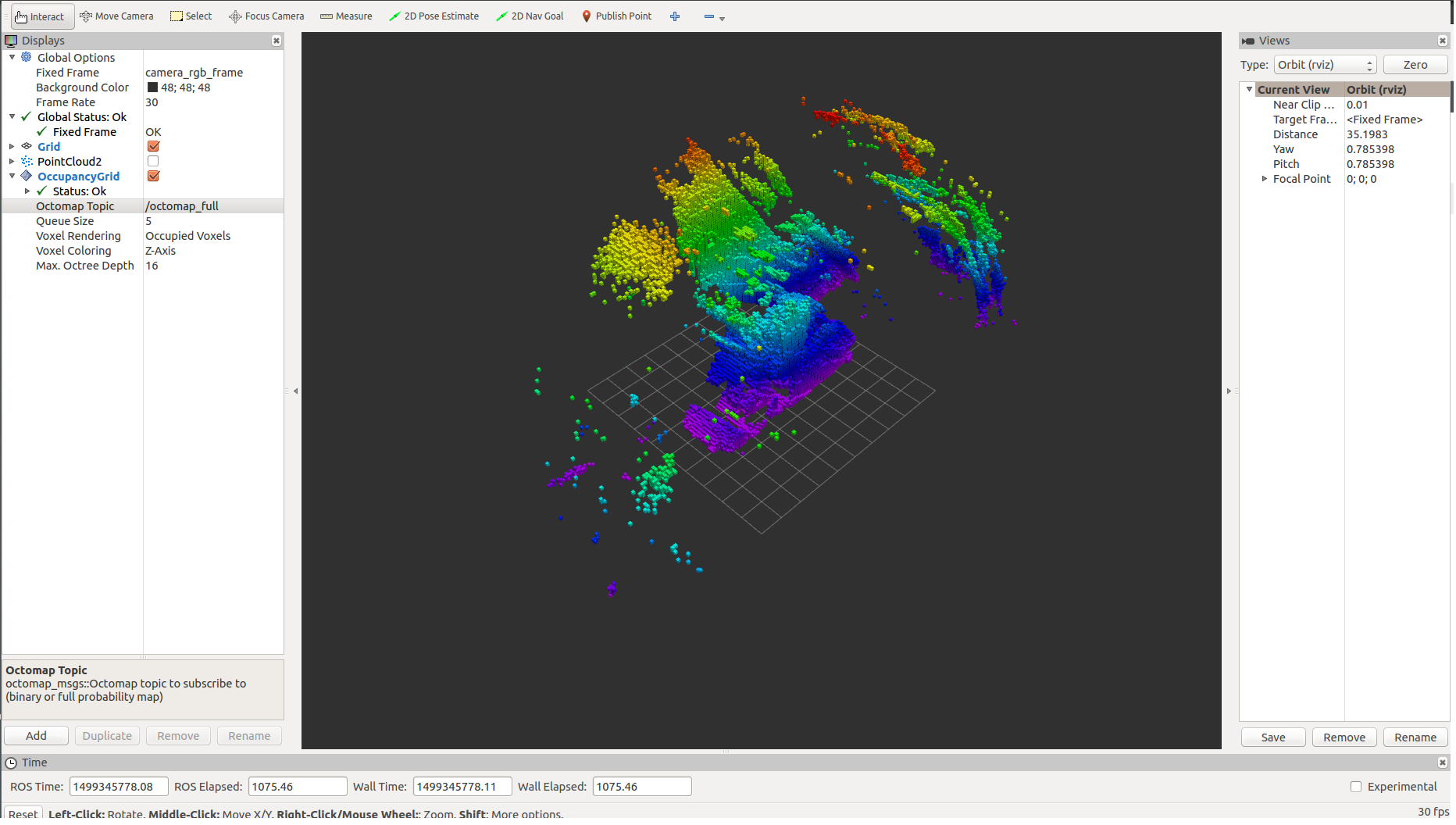Screen dimensions: 1456x825
Task: Choose the Focus Camera tool
Action: (x=266, y=16)
